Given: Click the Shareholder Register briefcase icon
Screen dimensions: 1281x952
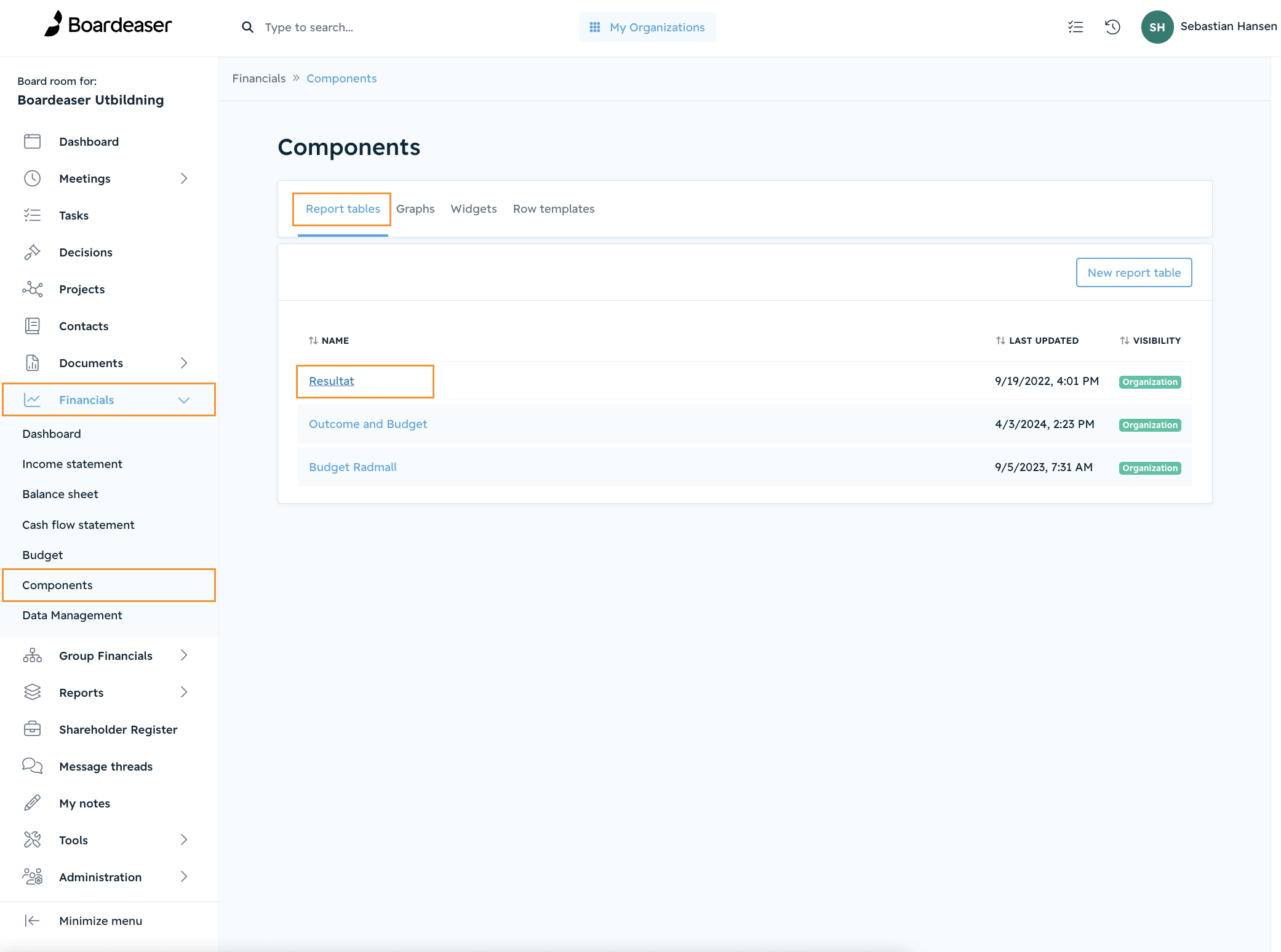Looking at the screenshot, I should [32, 729].
